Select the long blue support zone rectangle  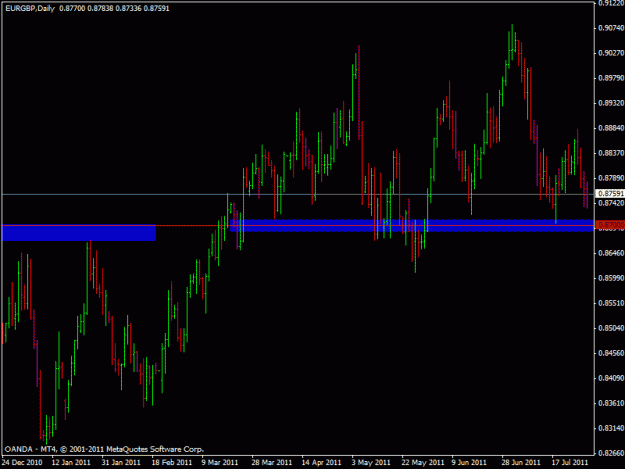pos(412,226)
